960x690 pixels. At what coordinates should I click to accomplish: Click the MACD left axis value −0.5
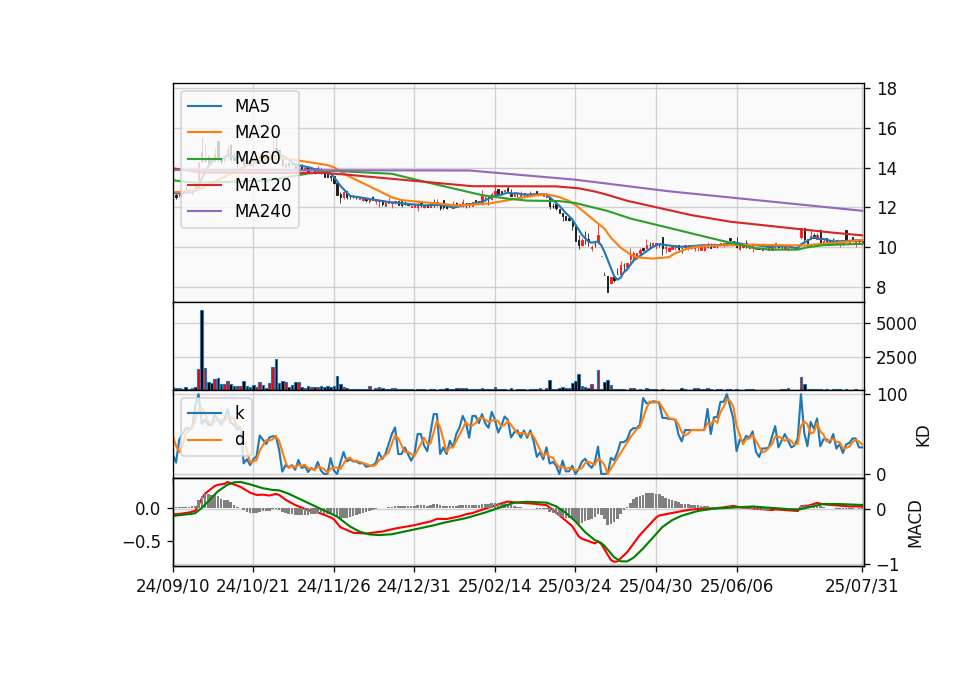[141, 542]
